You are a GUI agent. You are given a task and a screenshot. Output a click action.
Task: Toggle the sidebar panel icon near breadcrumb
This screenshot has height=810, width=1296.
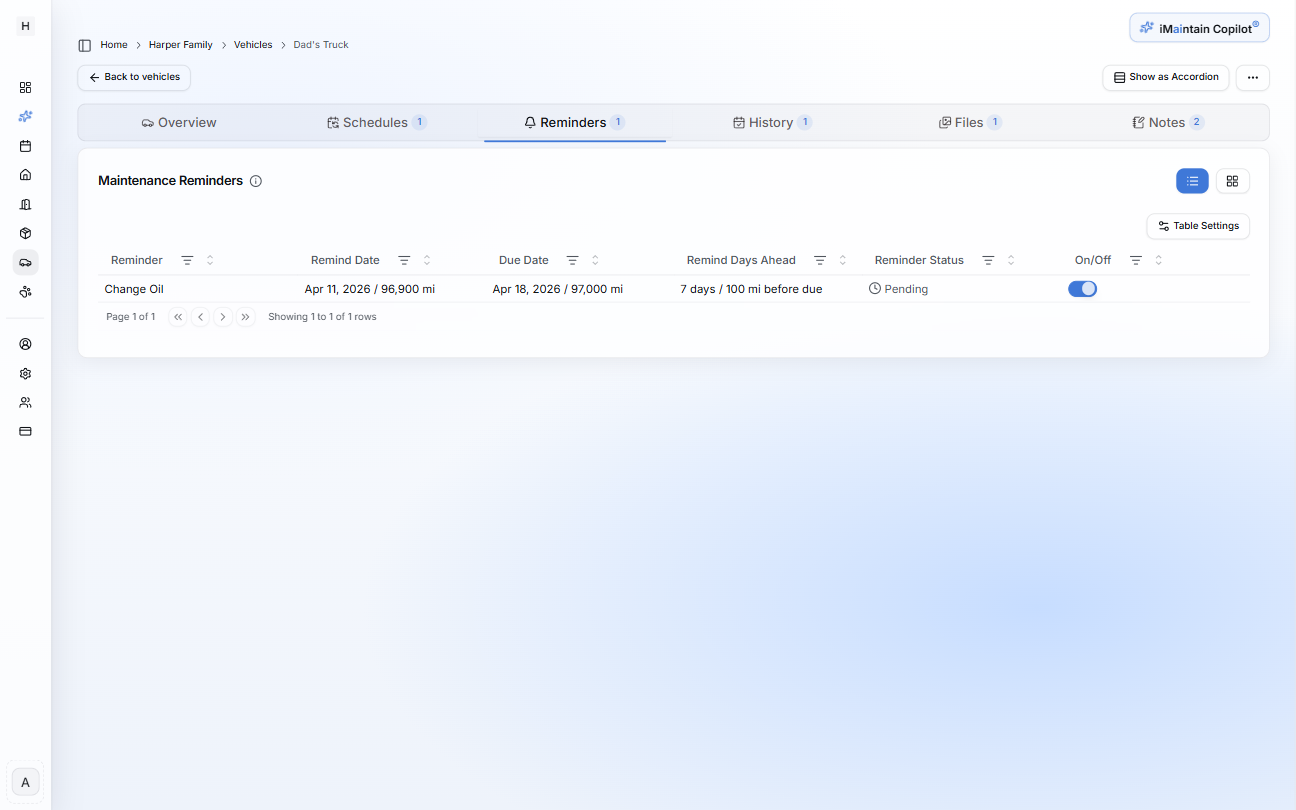point(85,45)
